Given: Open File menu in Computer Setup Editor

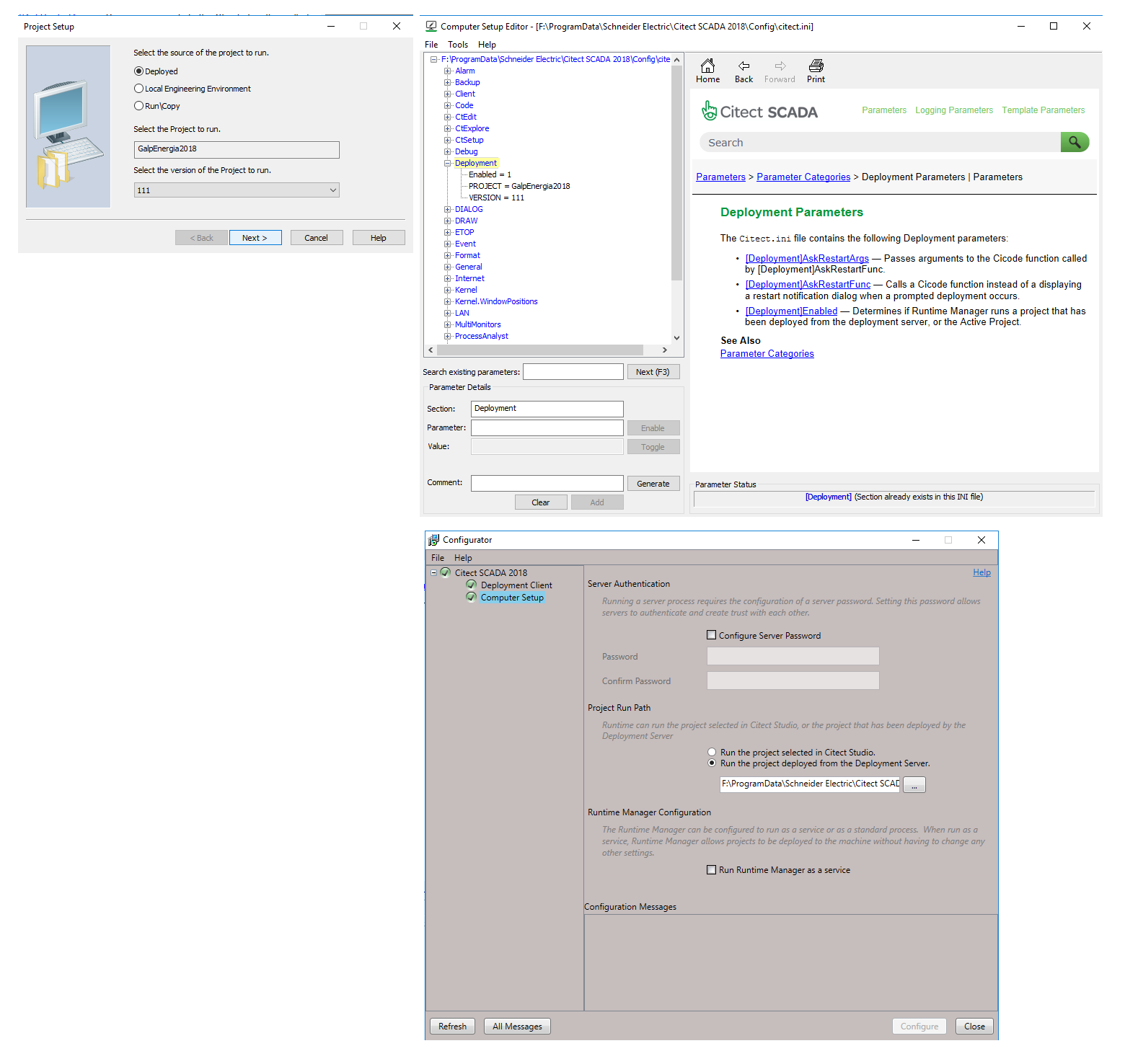Looking at the screenshot, I should [x=431, y=45].
